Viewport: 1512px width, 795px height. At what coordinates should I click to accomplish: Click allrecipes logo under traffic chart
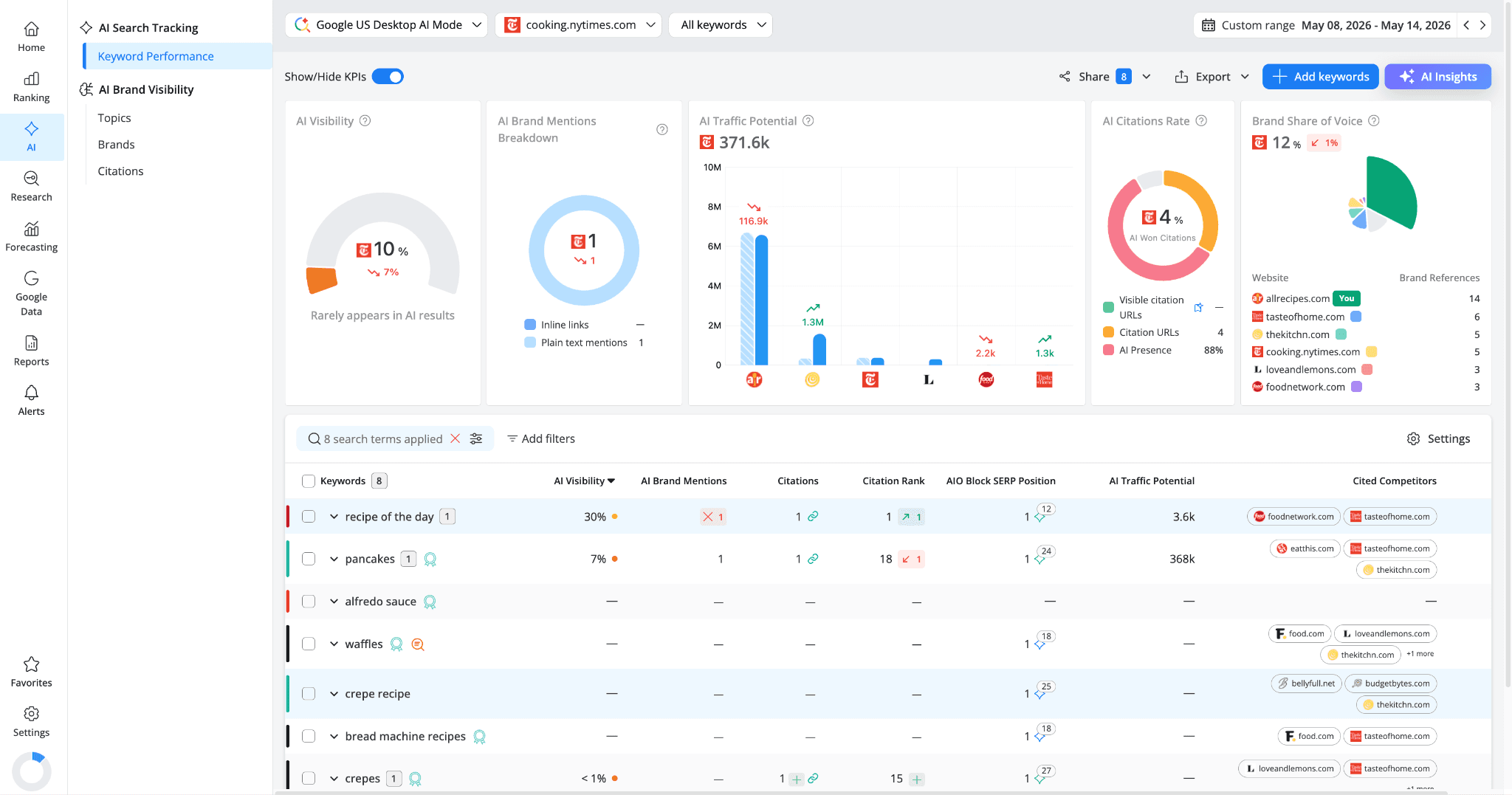(754, 379)
